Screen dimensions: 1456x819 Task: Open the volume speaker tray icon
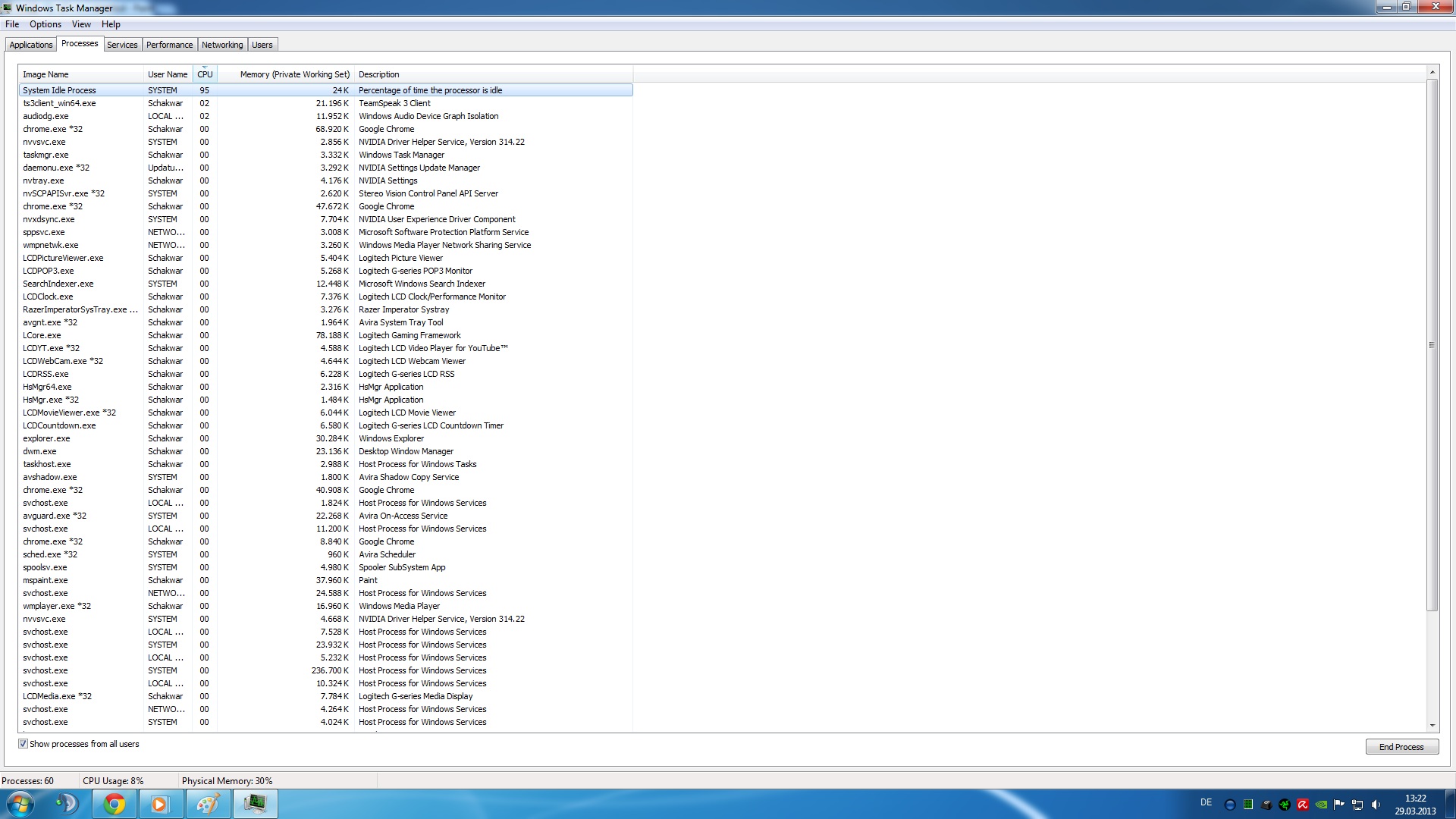point(1376,805)
